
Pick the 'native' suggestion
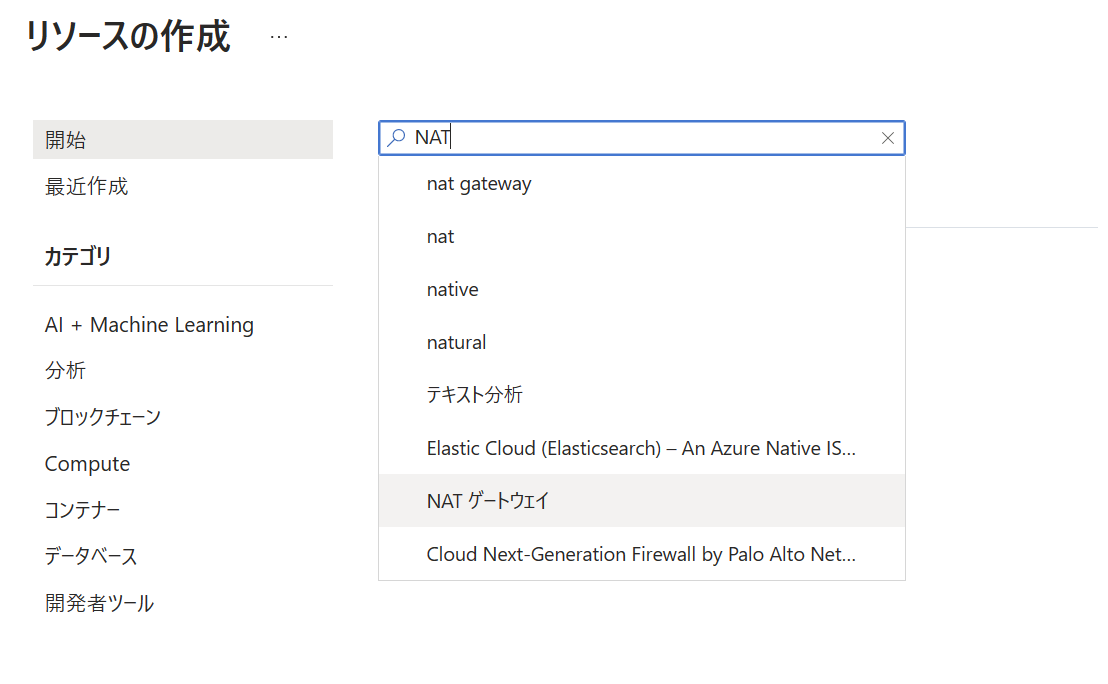tap(452, 290)
